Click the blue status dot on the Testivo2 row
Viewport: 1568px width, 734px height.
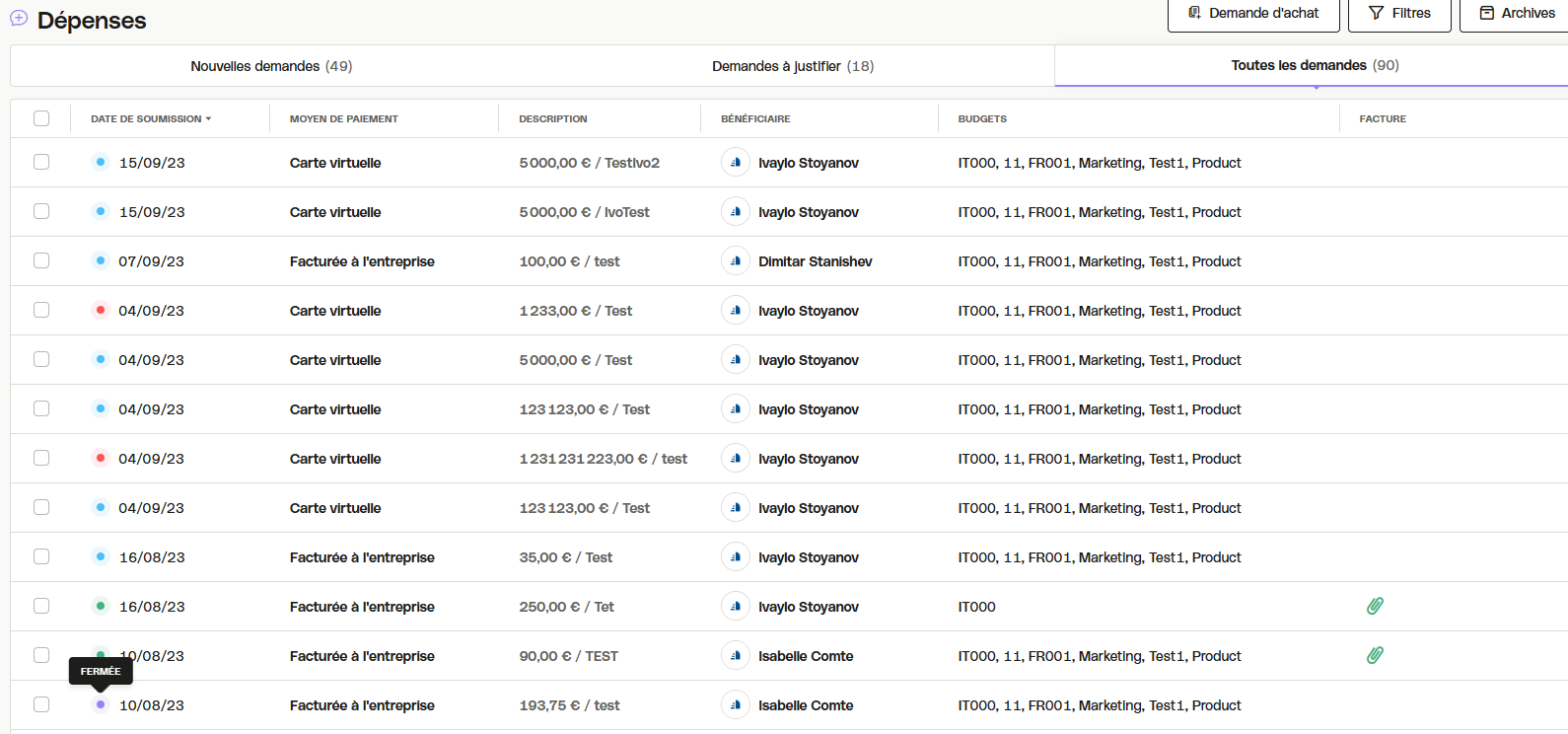[x=101, y=162]
